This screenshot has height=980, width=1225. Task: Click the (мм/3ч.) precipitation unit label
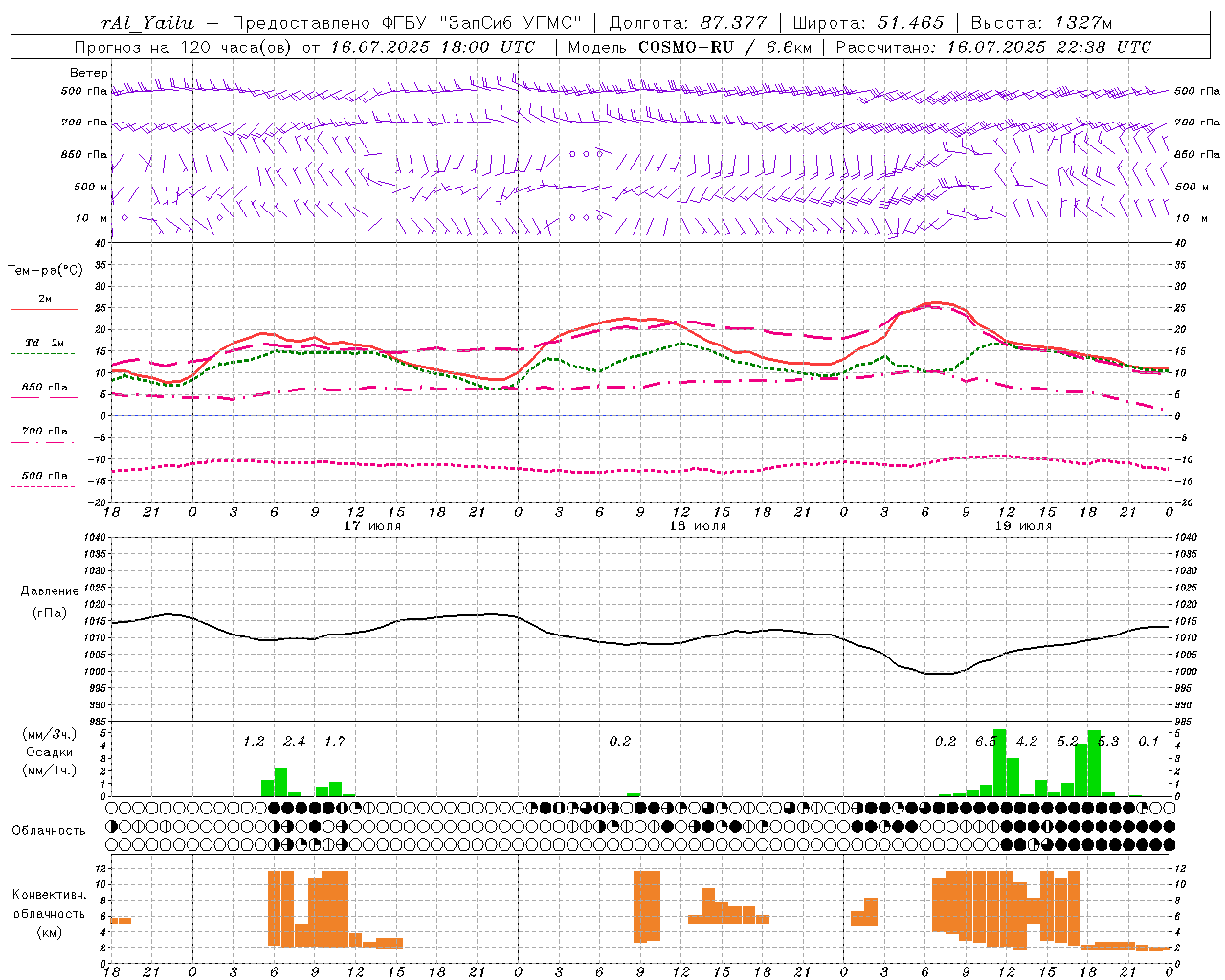(x=50, y=734)
